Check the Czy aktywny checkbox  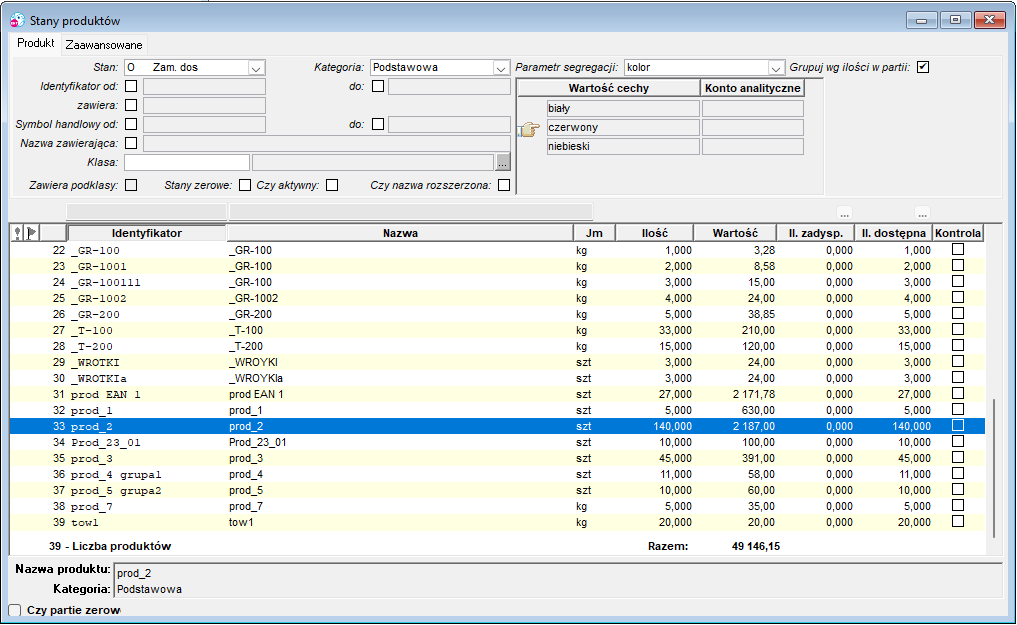coord(332,185)
